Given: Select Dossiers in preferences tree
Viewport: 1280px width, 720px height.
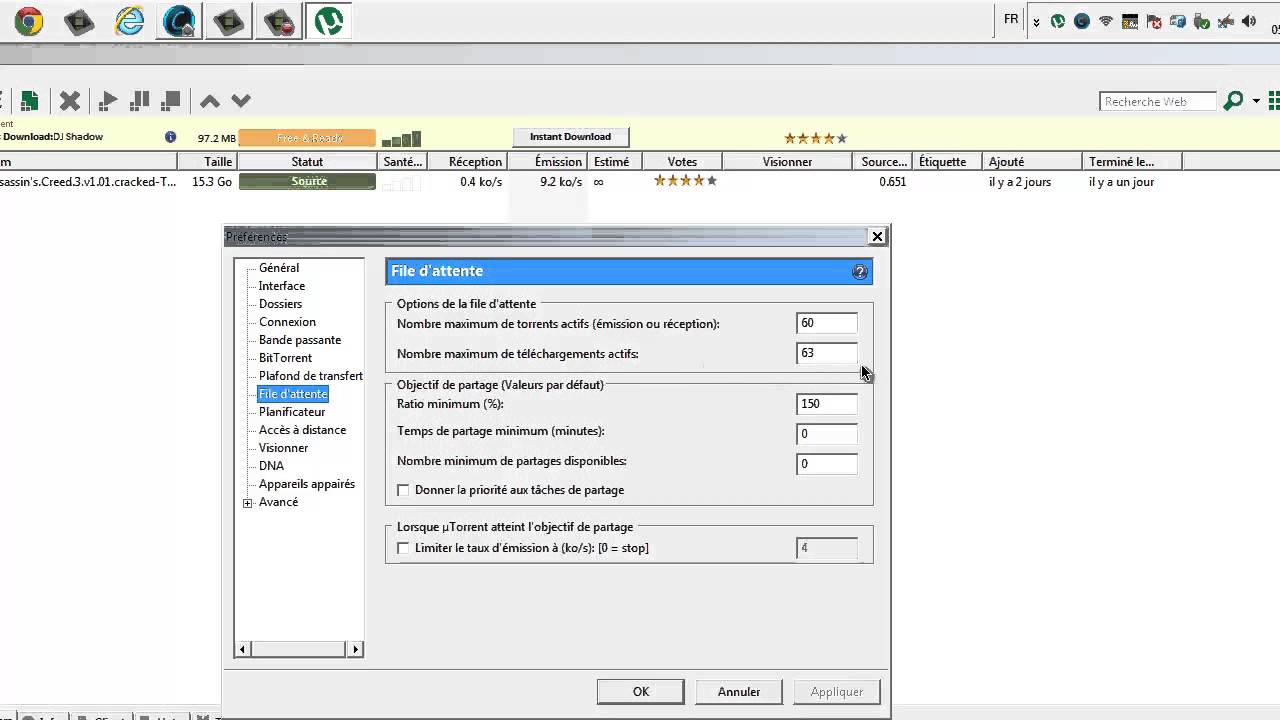Looking at the screenshot, I should click(280, 304).
